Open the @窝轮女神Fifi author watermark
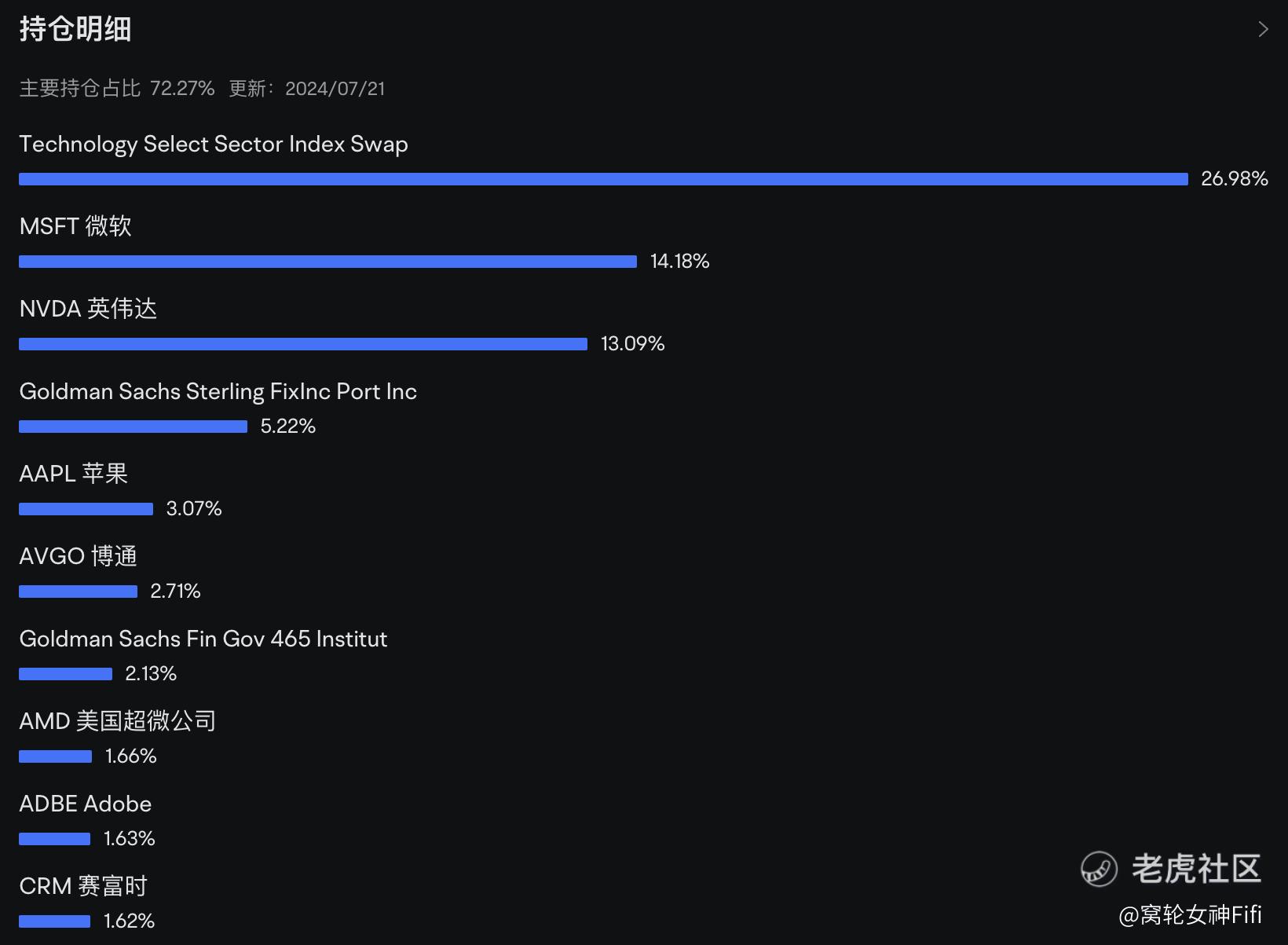 [1190, 915]
